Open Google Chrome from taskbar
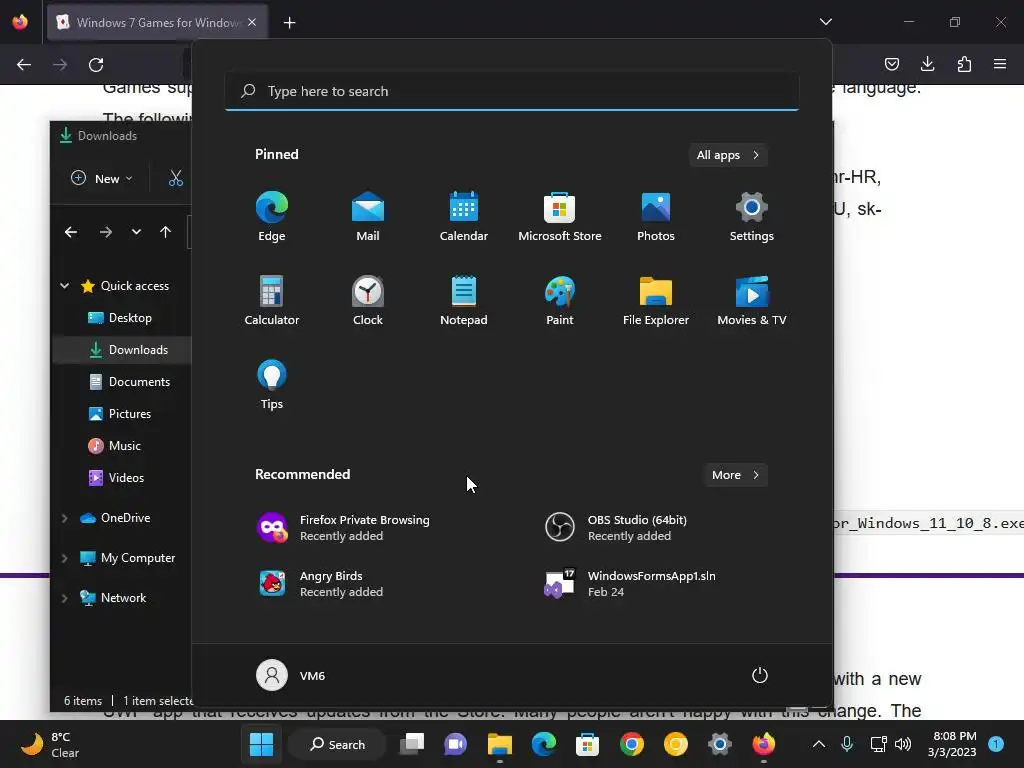 632,744
